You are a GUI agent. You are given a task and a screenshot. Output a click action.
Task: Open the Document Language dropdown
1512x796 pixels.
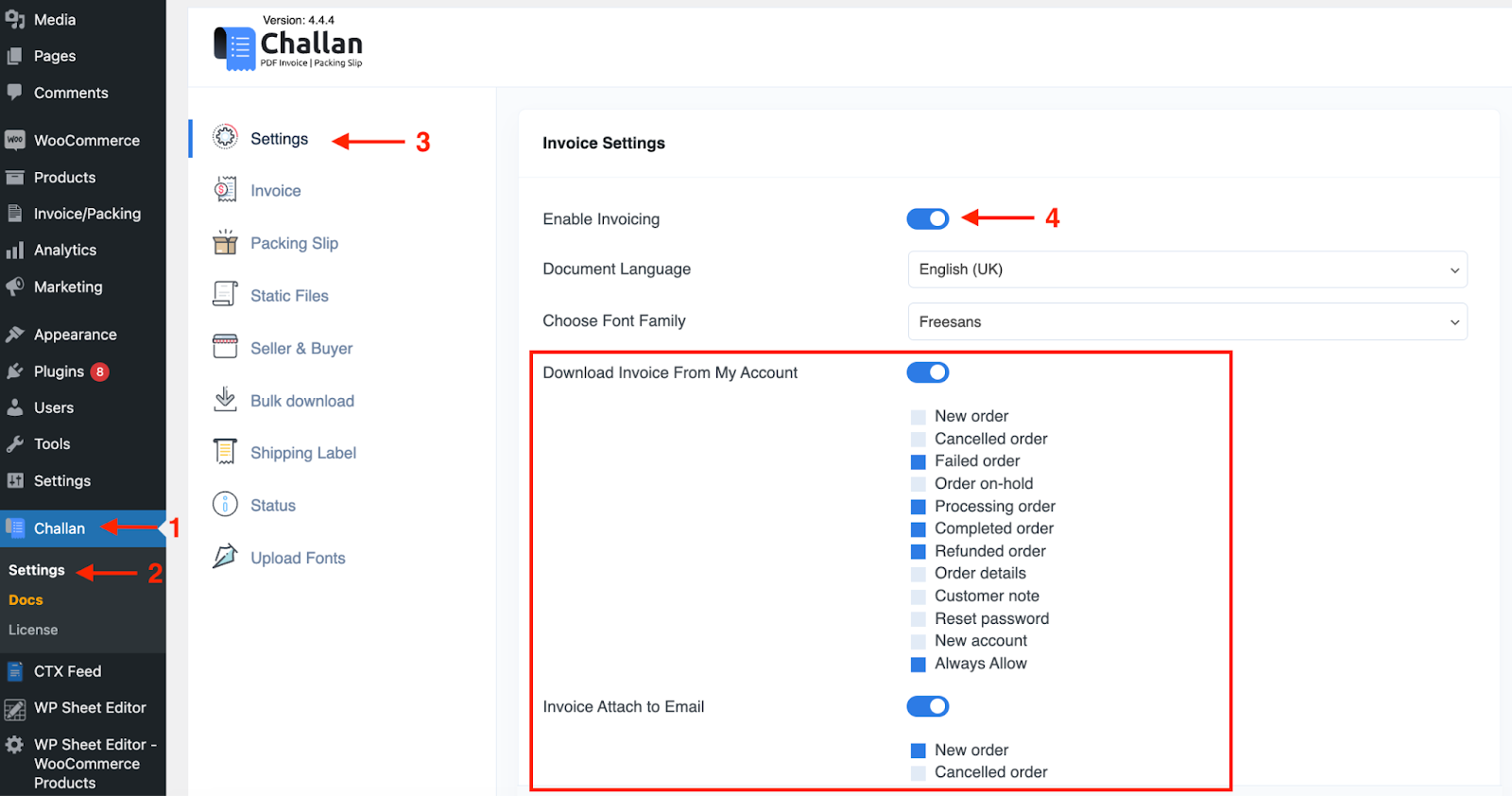click(x=1187, y=269)
